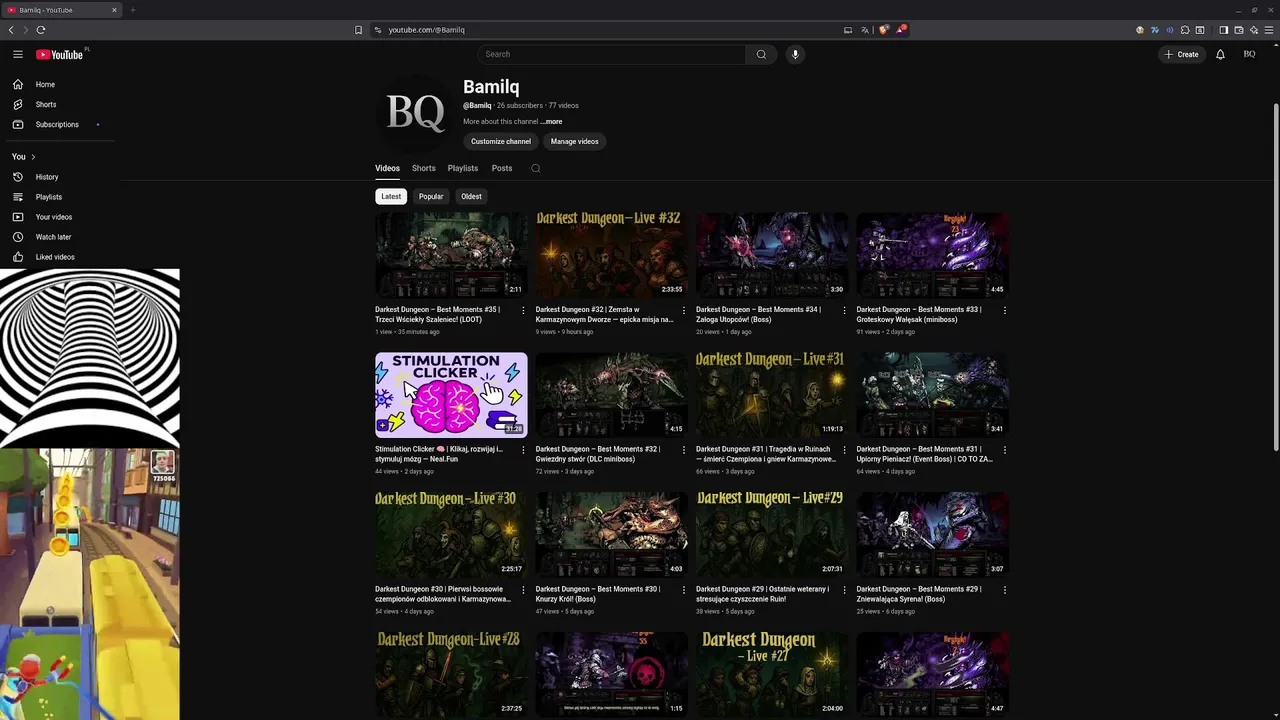The image size is (1280, 720).
Task: Click the browser back arrow
Action: pos(11,30)
